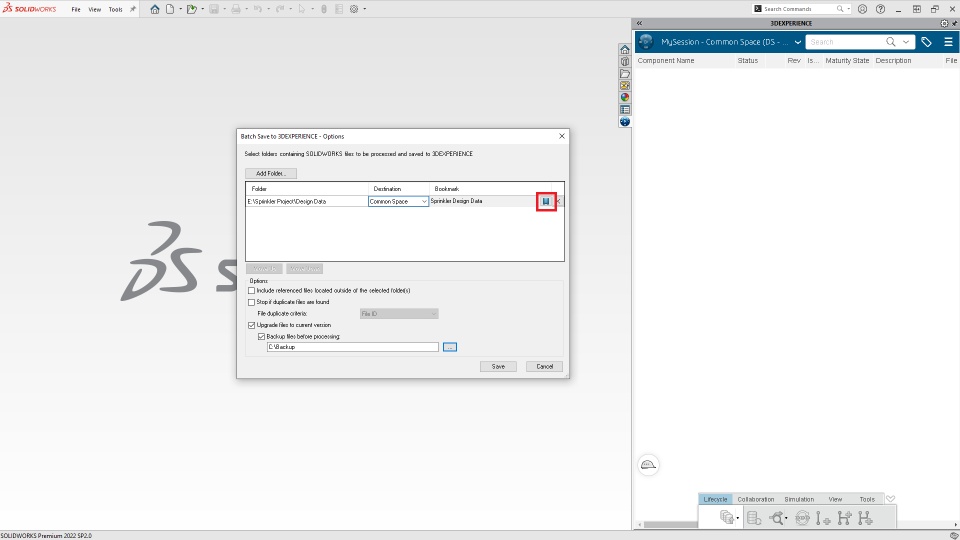
Task: Click the 3DEXPERIENCE panel settings gear
Action: [944, 23]
